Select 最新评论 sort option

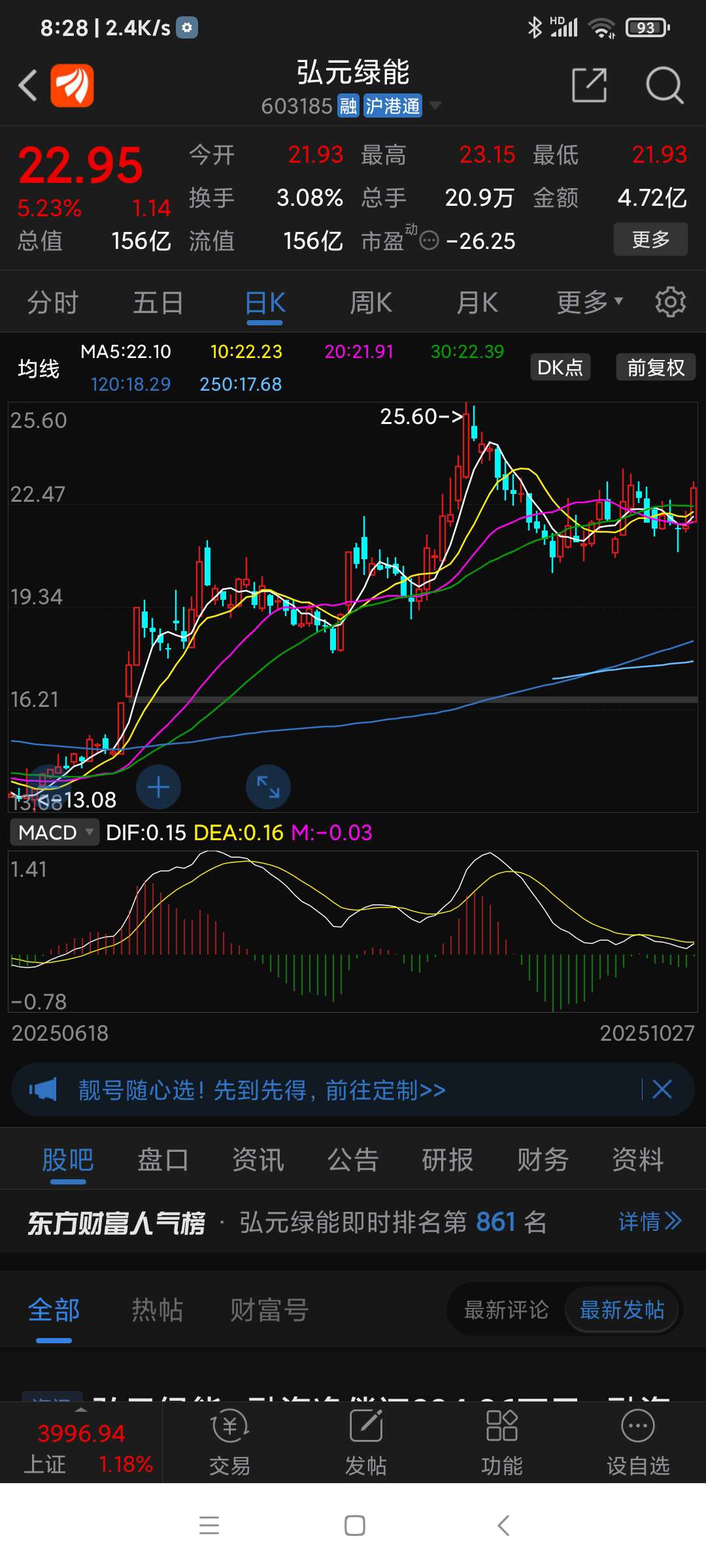click(506, 1309)
